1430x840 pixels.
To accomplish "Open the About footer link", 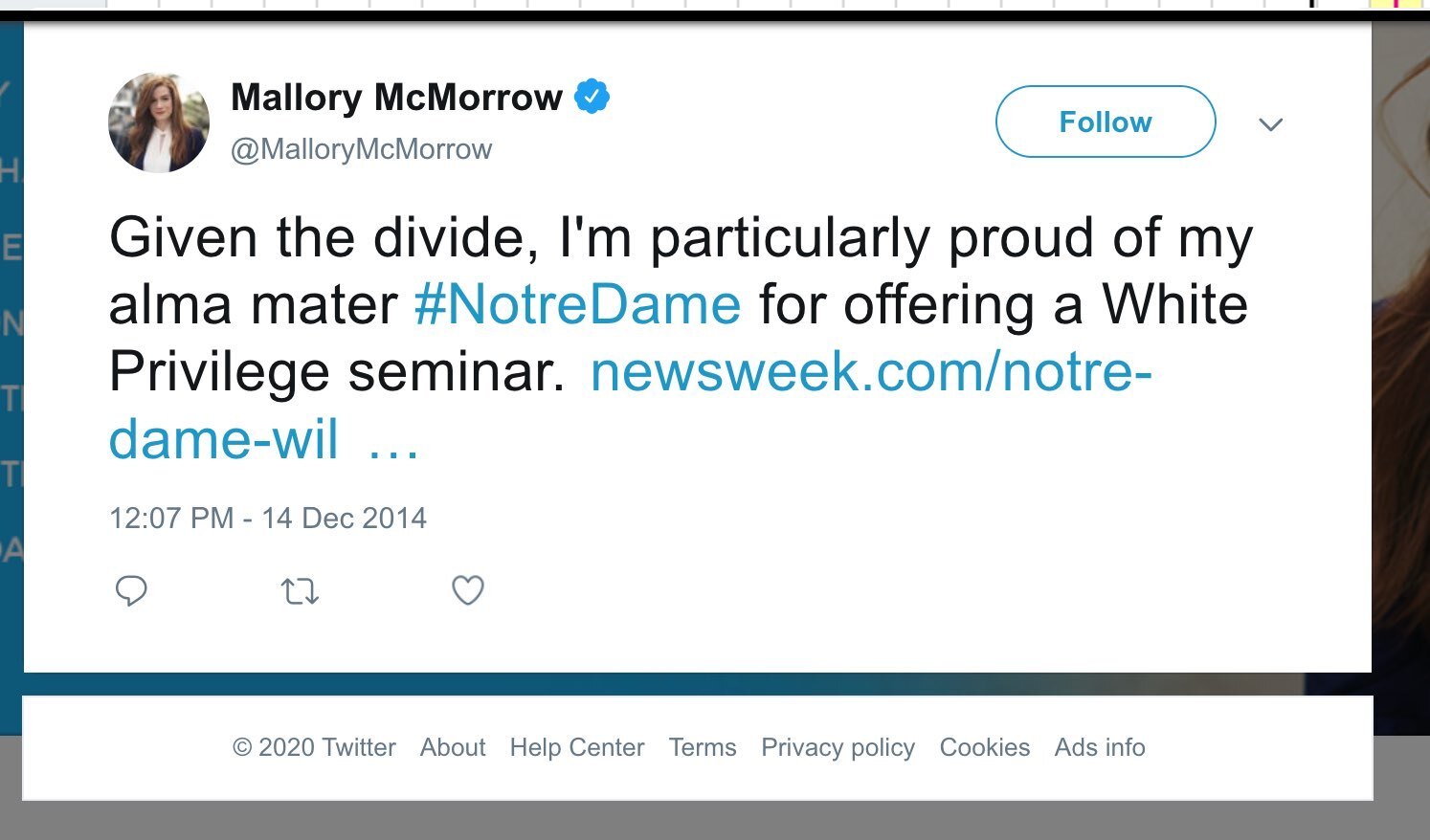I will tap(453, 747).
